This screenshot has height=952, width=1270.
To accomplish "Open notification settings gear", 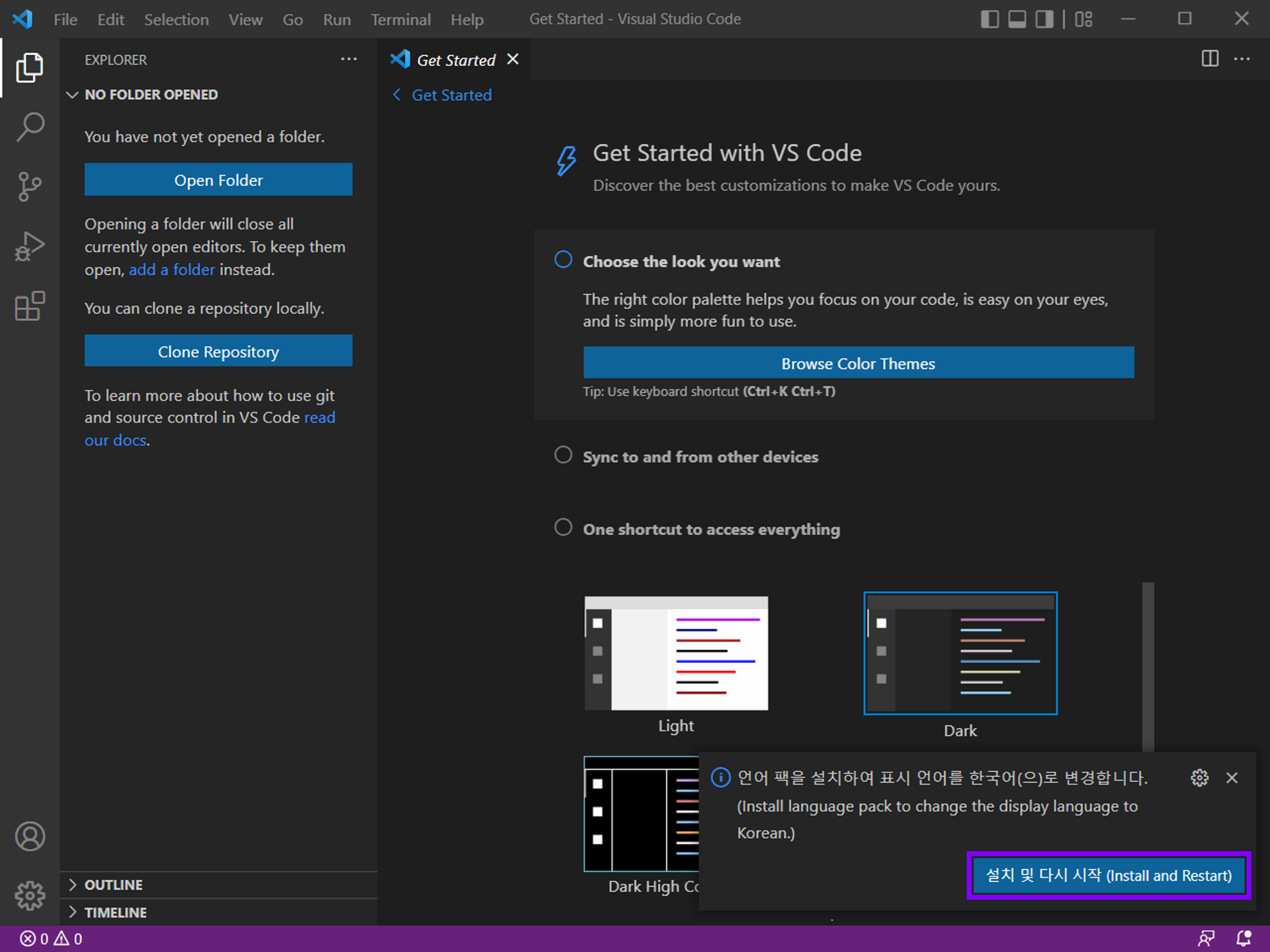I will [x=1199, y=777].
